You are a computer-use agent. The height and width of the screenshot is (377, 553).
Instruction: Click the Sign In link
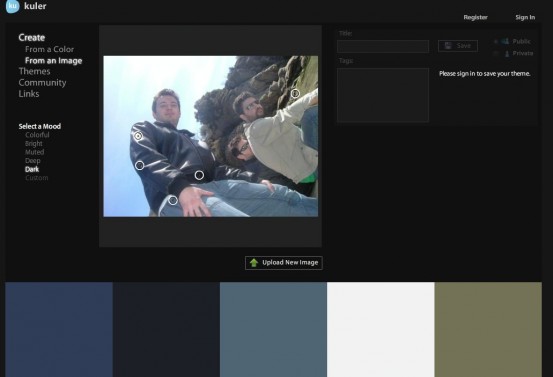point(525,17)
